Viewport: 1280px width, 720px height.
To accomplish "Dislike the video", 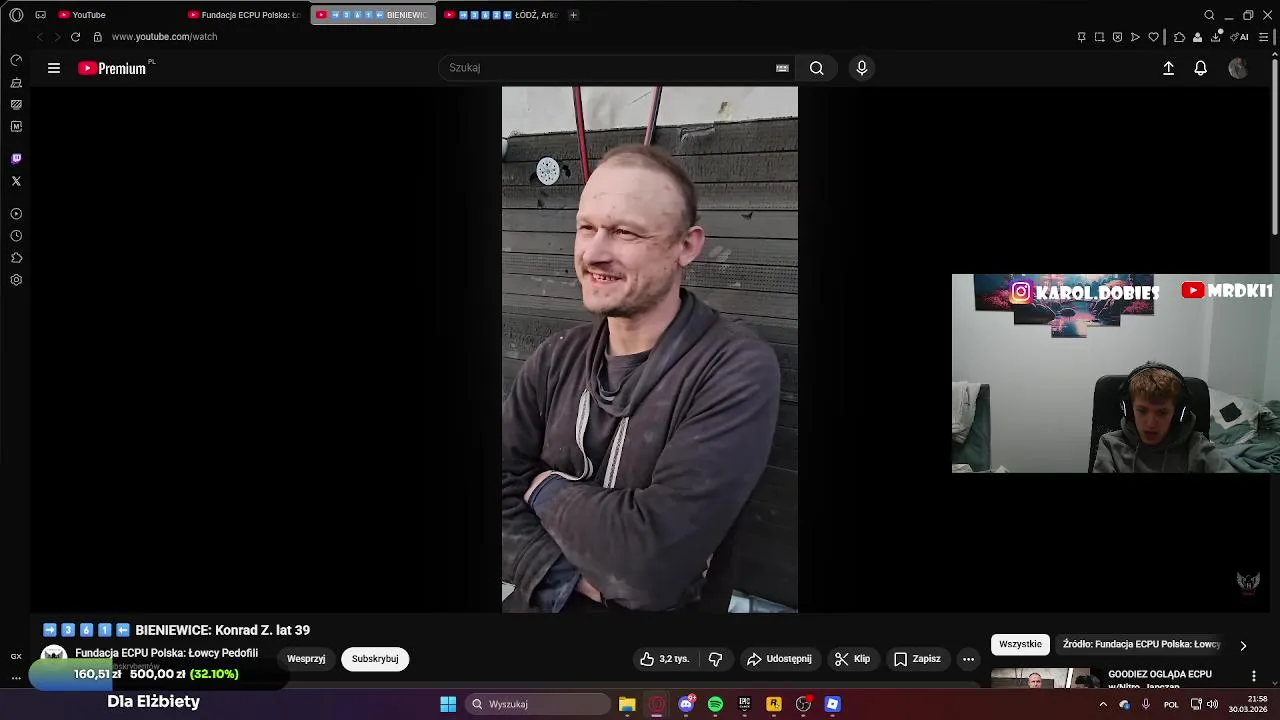I will pos(715,659).
